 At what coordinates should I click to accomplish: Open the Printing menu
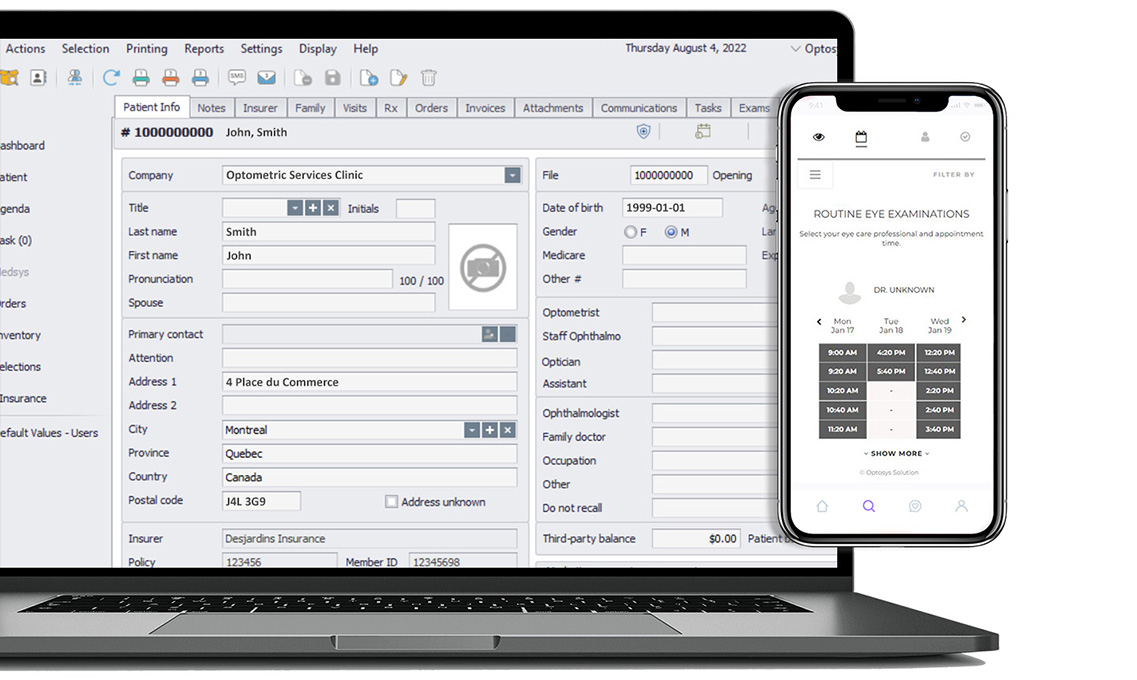click(x=146, y=49)
